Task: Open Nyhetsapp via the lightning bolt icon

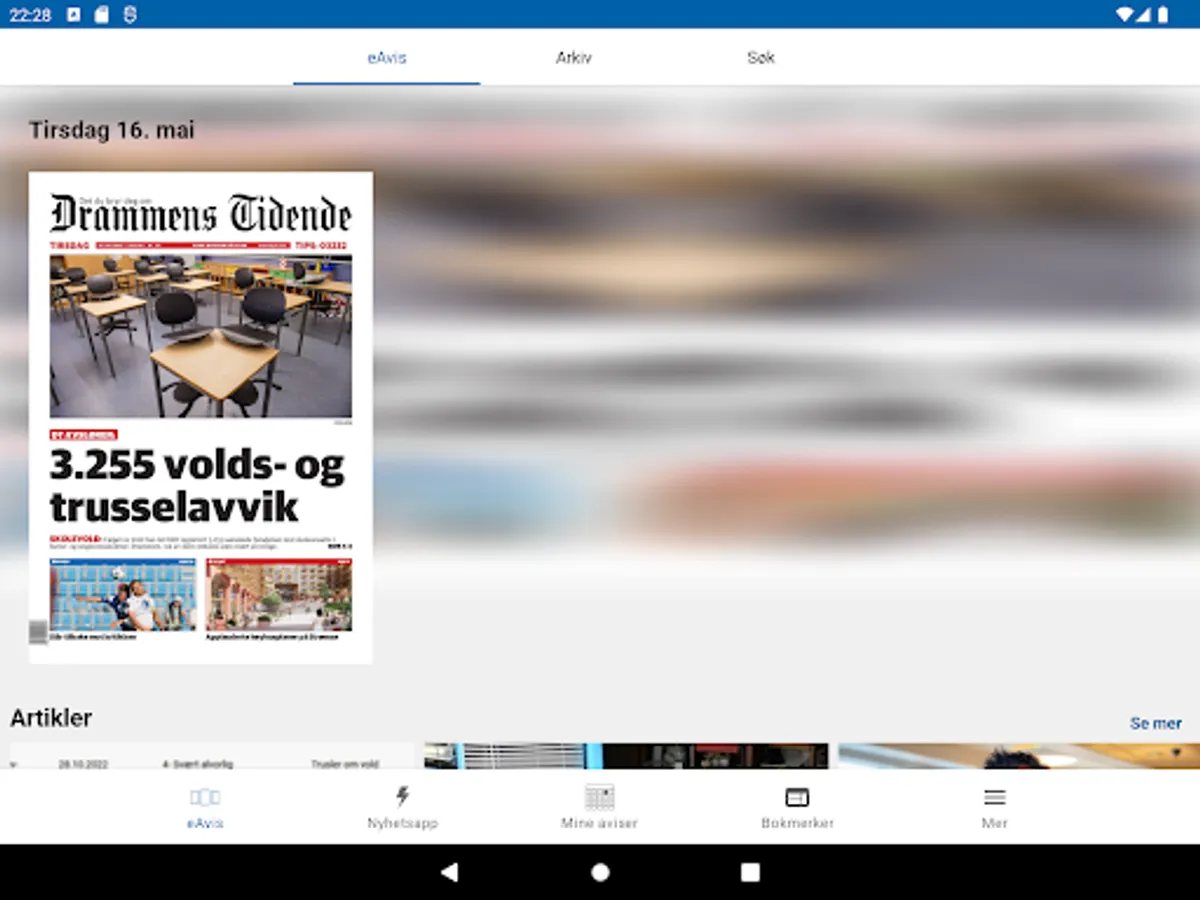Action: [402, 796]
